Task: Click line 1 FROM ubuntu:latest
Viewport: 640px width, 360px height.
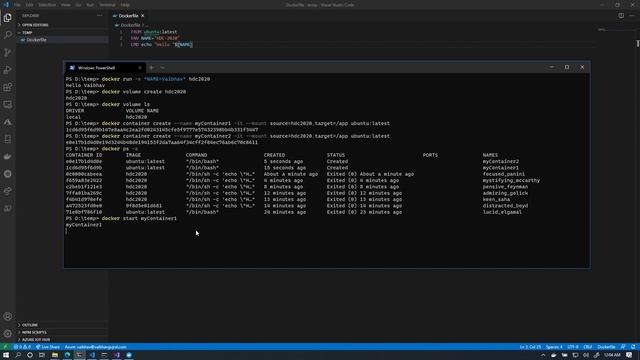Action: 154,32
